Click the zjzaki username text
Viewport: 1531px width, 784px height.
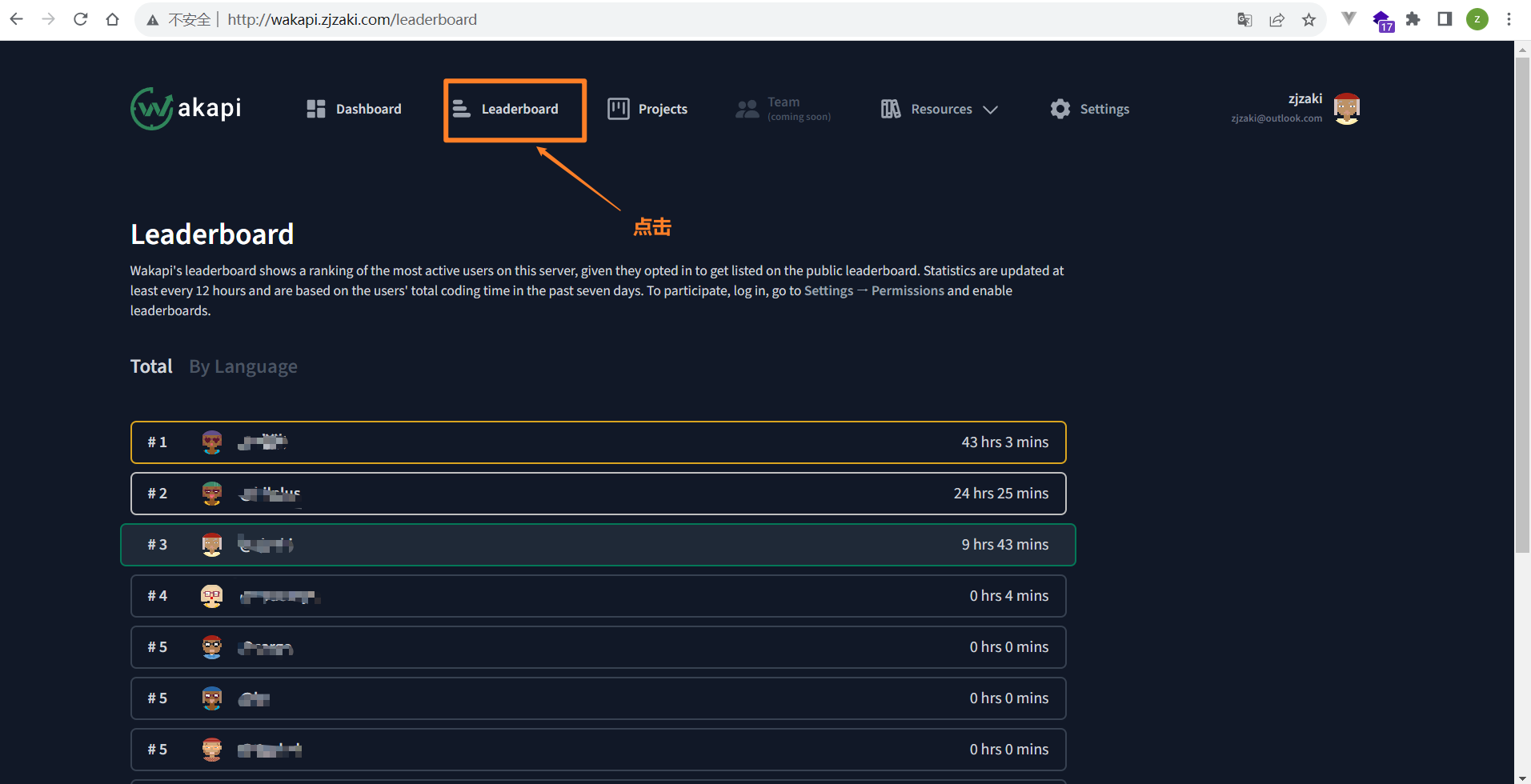[1305, 98]
